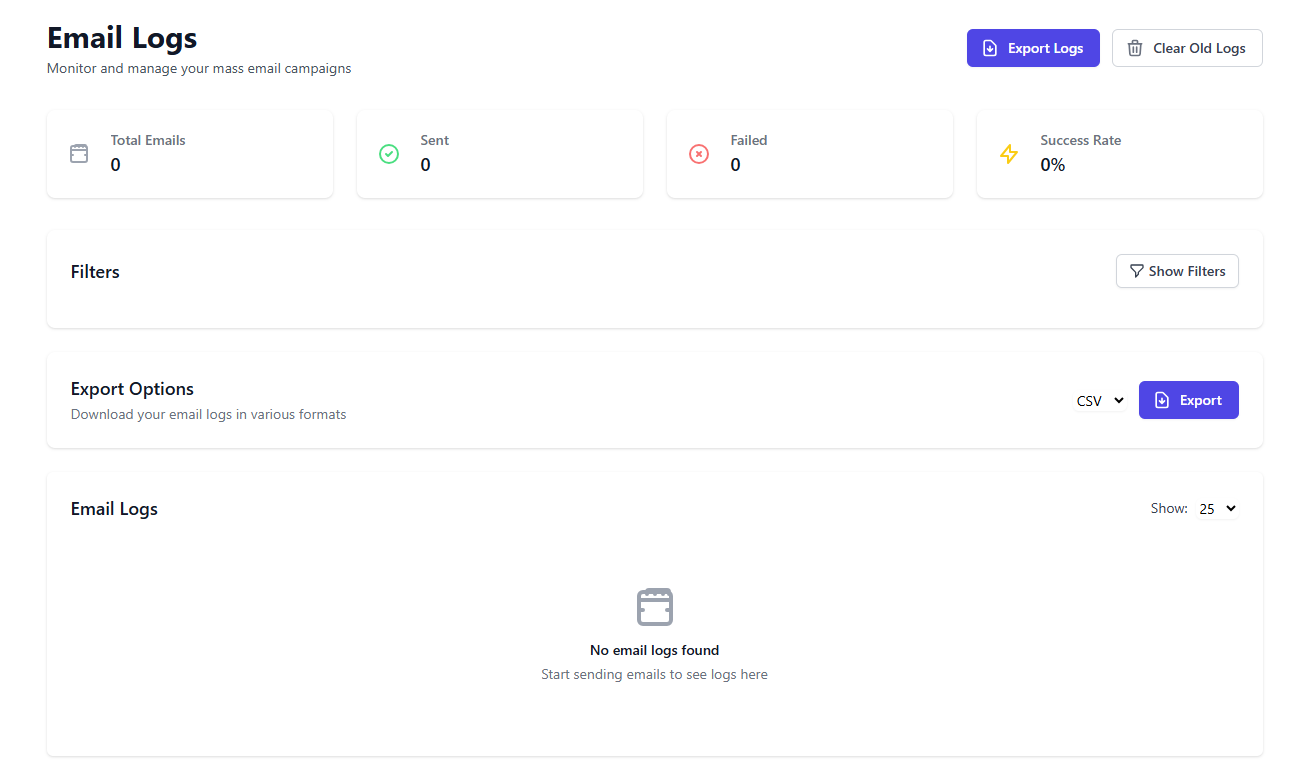Viewport: 1291px width, 769px height.
Task: Click the lightning bolt Success Rate icon
Action: click(x=1009, y=154)
